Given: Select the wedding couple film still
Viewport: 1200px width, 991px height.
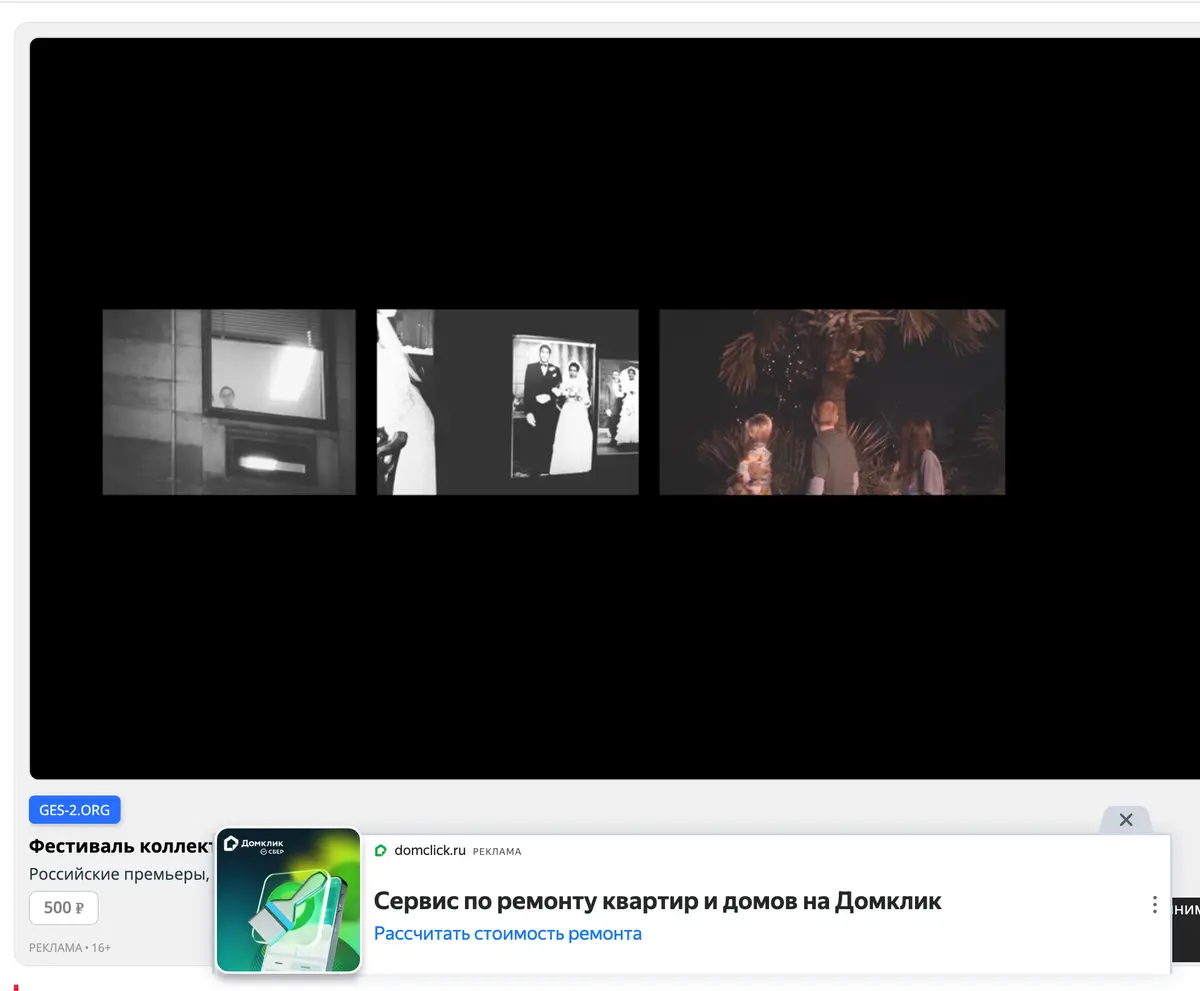Looking at the screenshot, I should tap(508, 402).
